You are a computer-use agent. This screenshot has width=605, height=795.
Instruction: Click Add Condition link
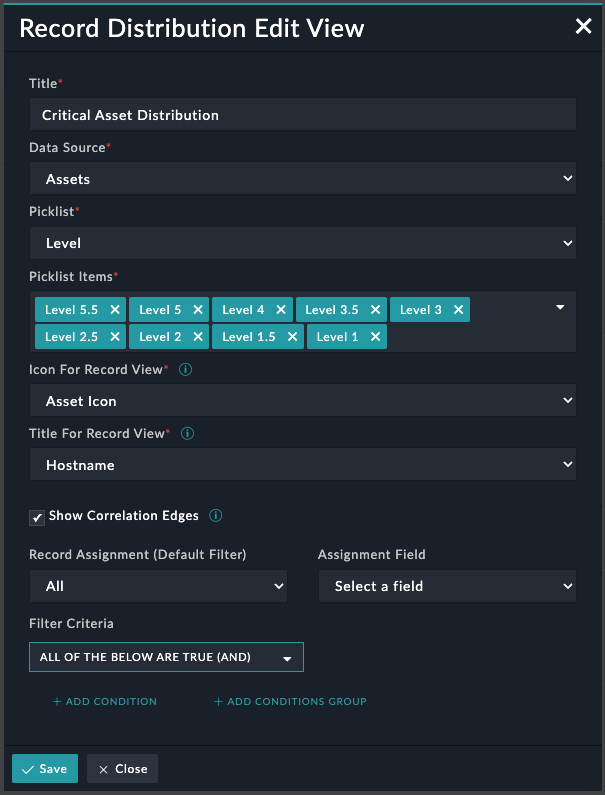(105, 702)
